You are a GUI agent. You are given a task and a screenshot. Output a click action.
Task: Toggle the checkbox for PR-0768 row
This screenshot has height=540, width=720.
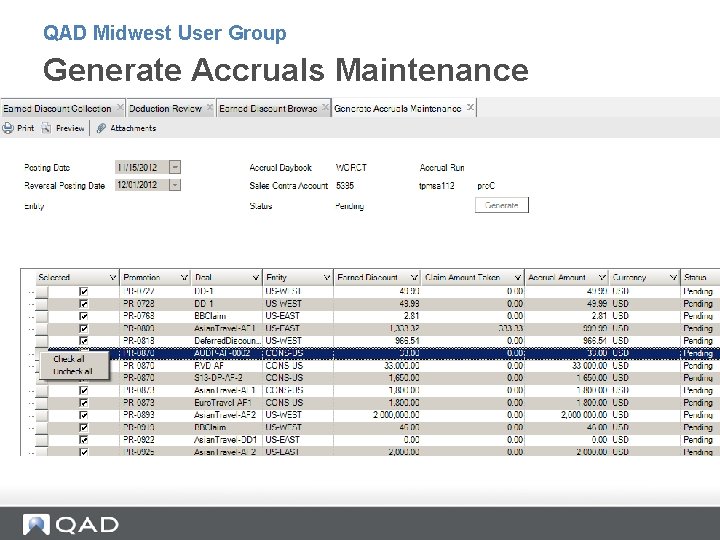click(x=84, y=316)
